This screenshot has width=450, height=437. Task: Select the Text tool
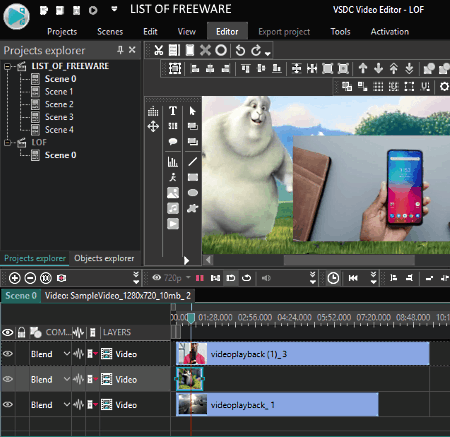coord(173,111)
